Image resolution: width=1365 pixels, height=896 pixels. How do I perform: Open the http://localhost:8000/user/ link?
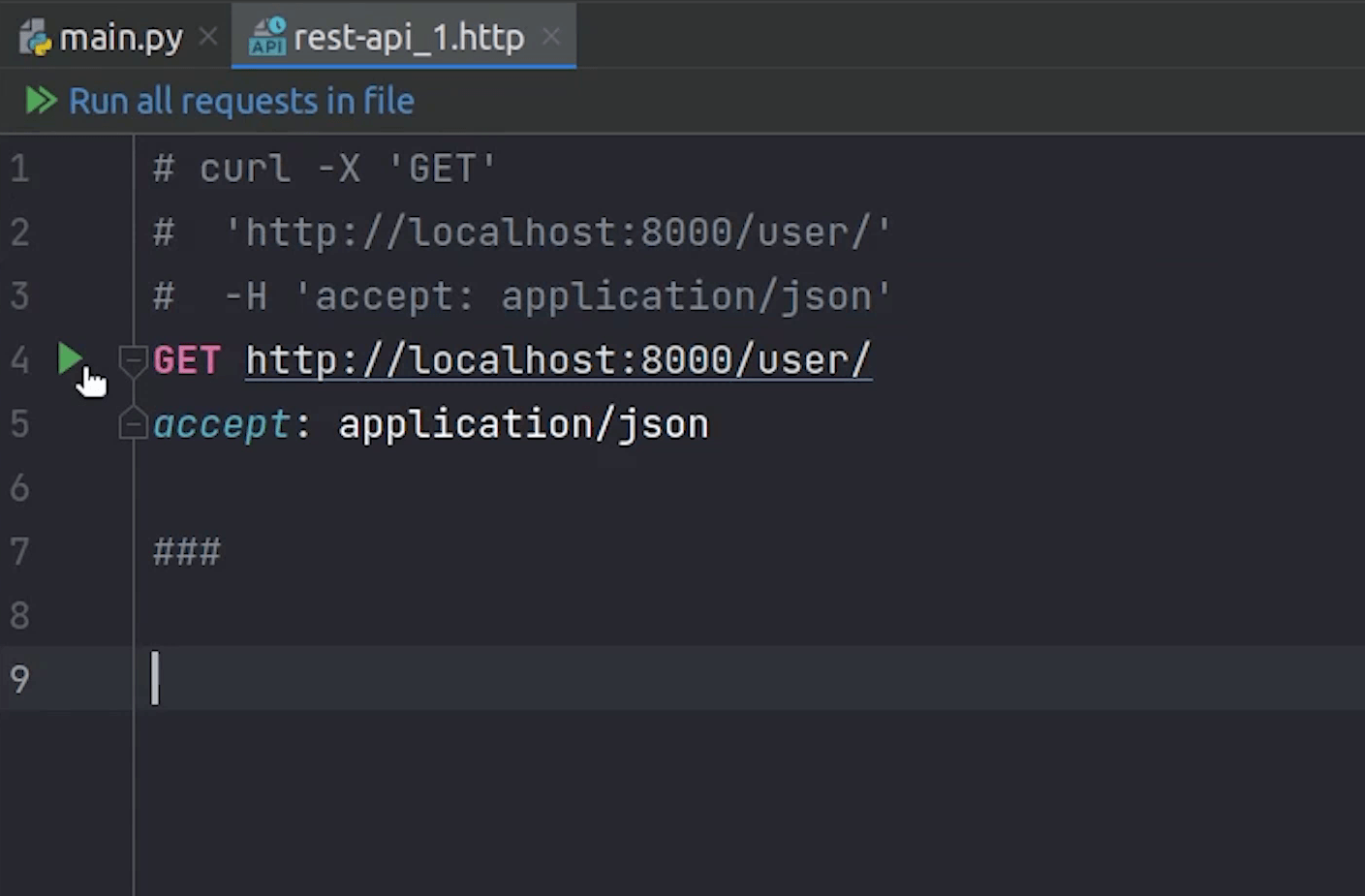(557, 359)
